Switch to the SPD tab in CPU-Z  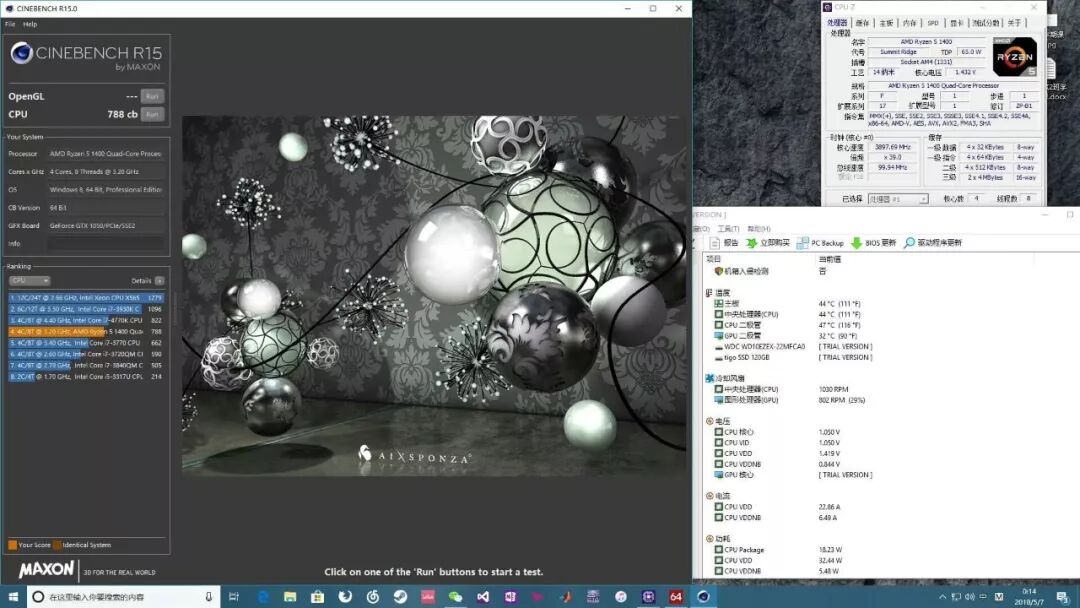click(933, 23)
